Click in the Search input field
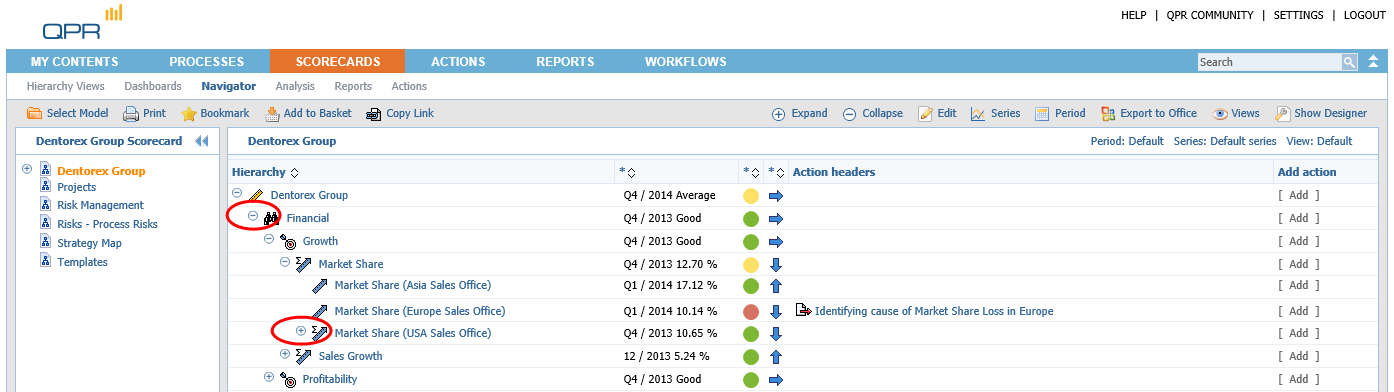 coord(1269,62)
